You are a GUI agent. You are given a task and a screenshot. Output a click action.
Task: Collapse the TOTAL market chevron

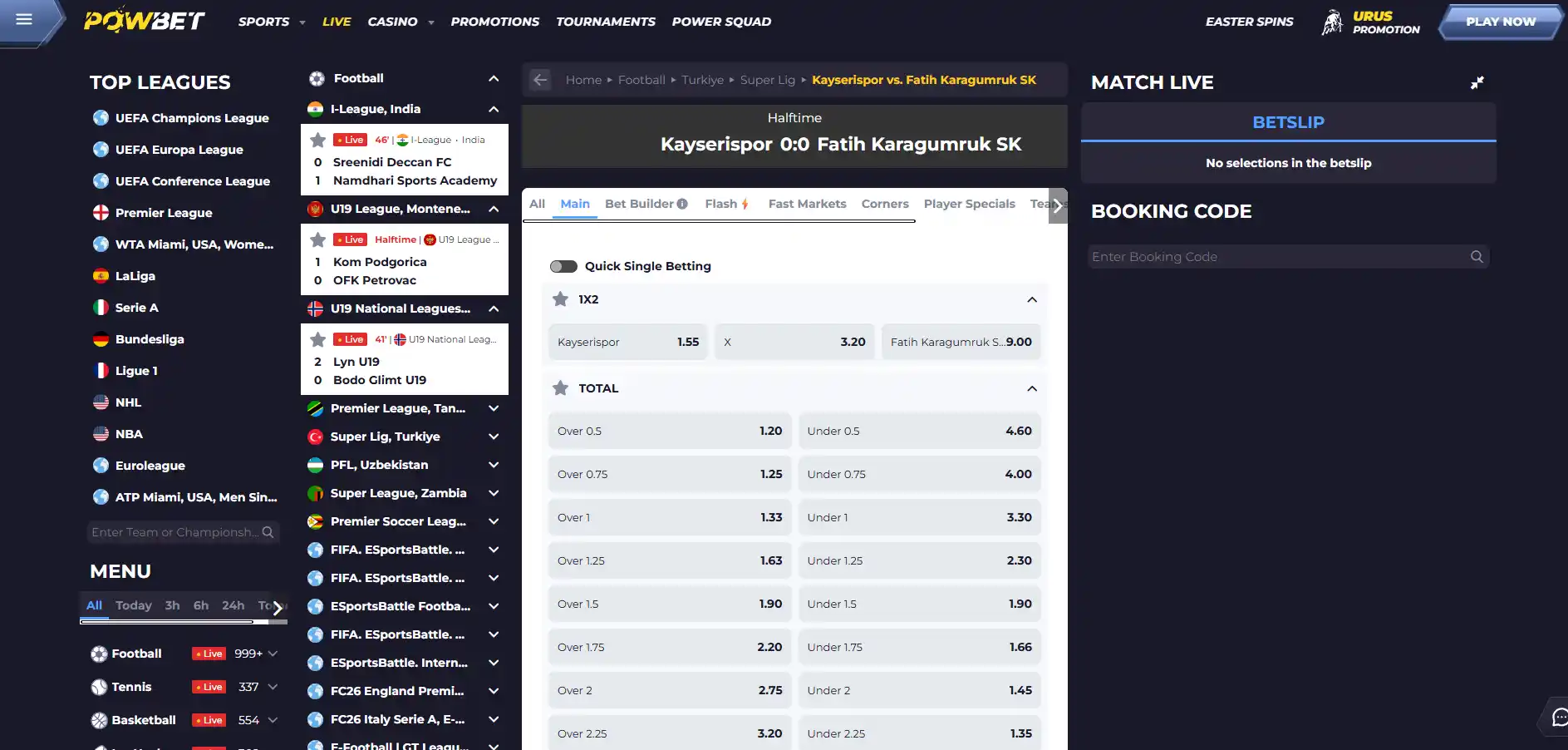(1032, 388)
